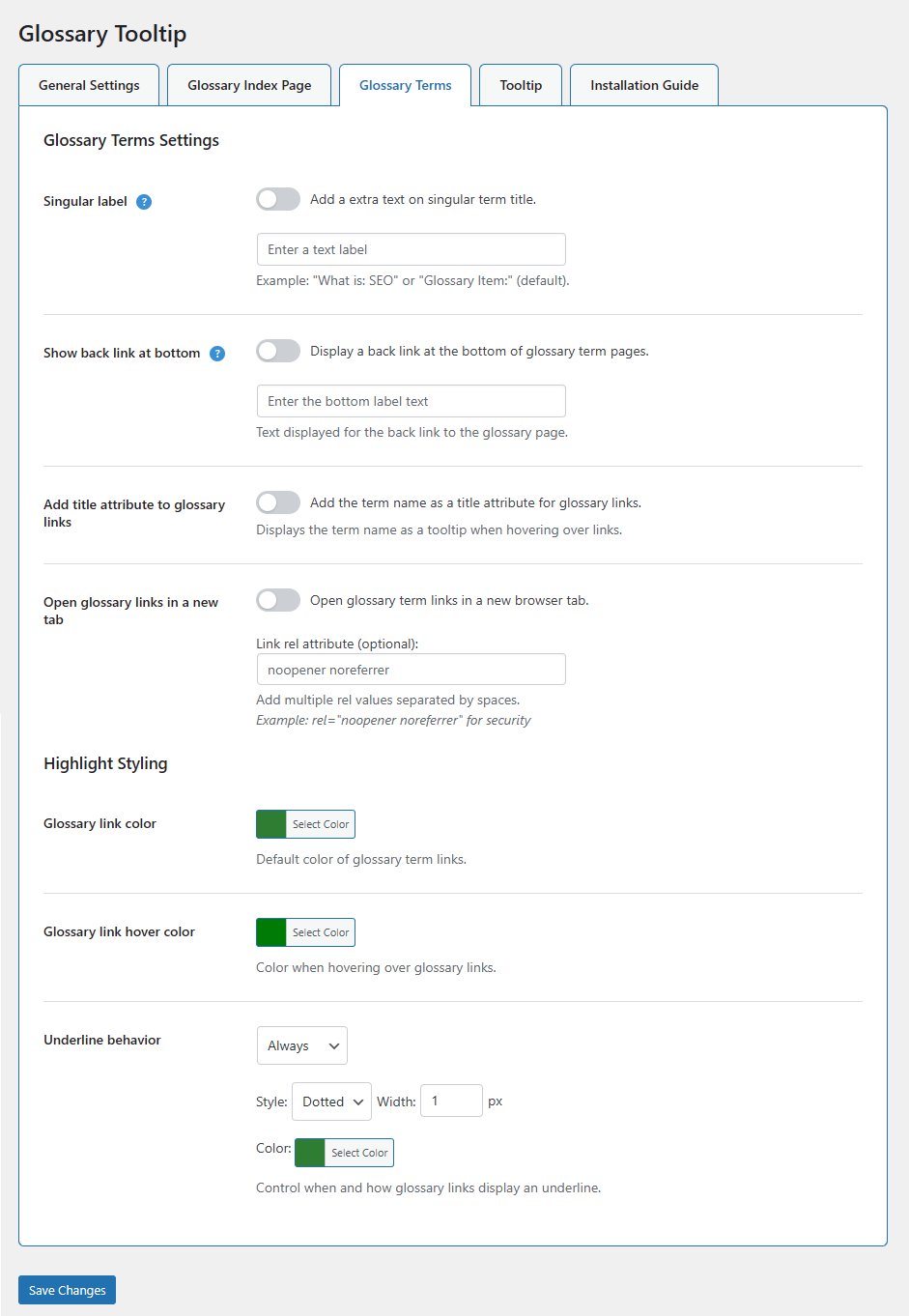Click the underline Width input field

(451, 1101)
